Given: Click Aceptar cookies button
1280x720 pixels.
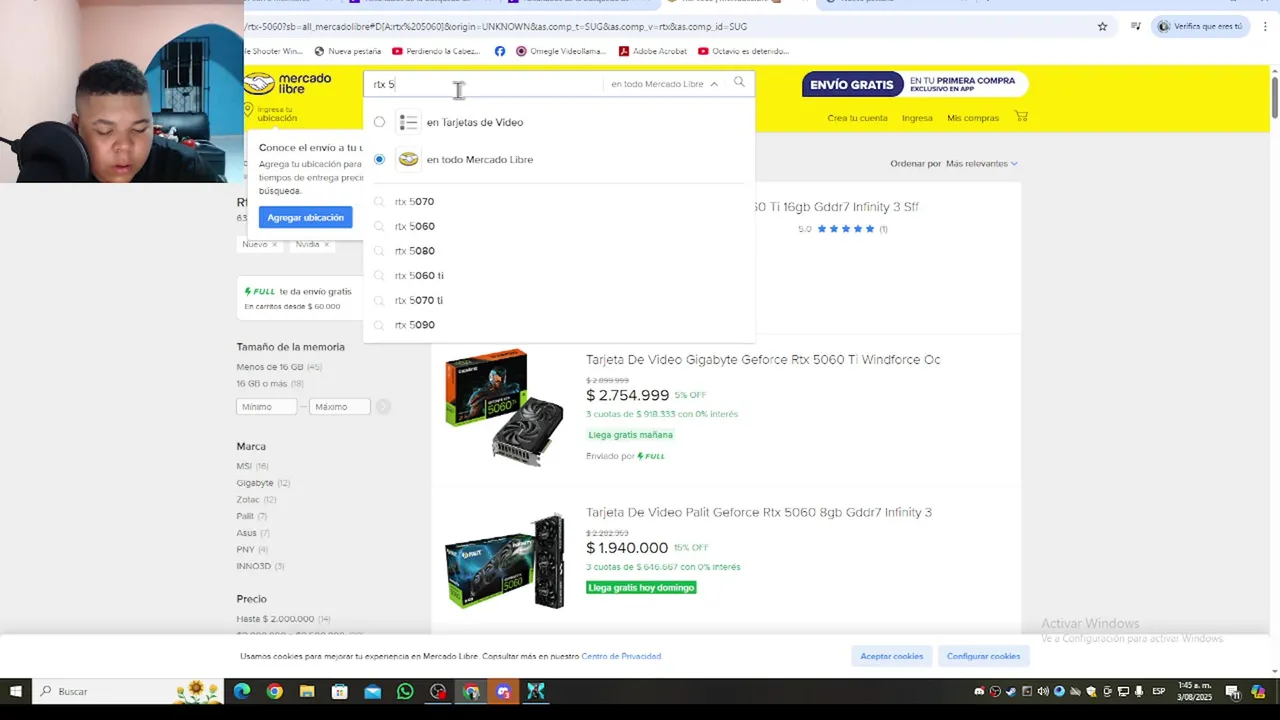Looking at the screenshot, I should pyautogui.click(x=891, y=656).
